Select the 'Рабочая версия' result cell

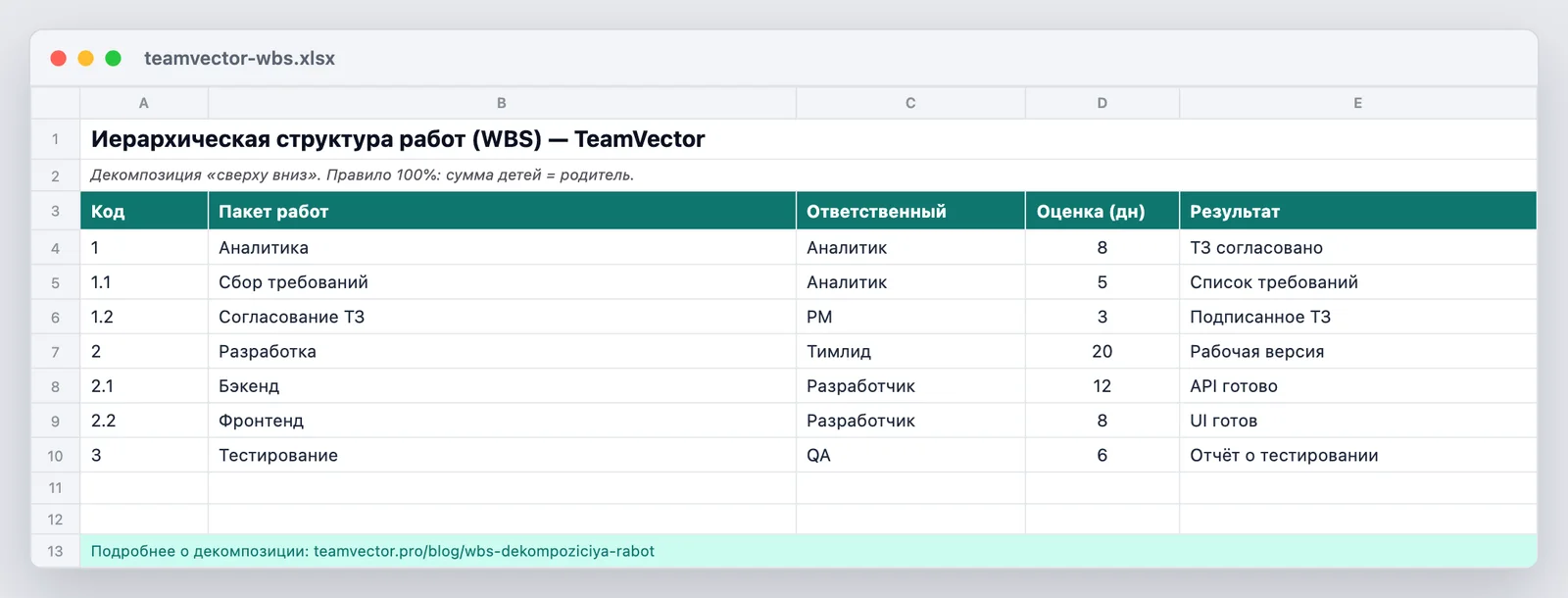(1358, 351)
